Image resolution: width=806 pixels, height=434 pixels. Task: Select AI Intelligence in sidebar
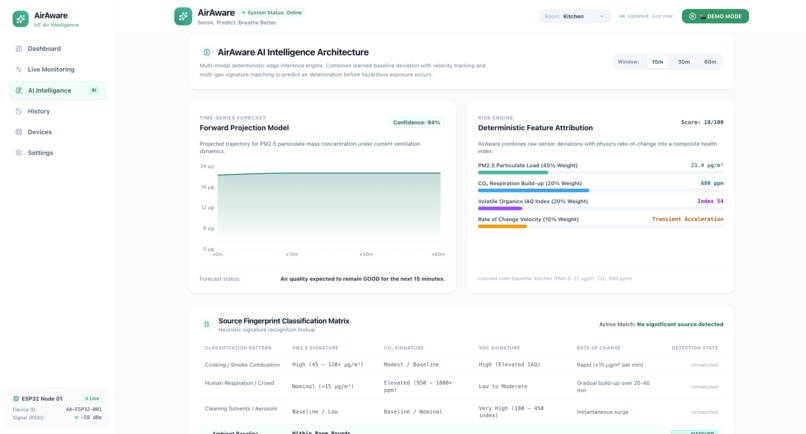[58, 91]
